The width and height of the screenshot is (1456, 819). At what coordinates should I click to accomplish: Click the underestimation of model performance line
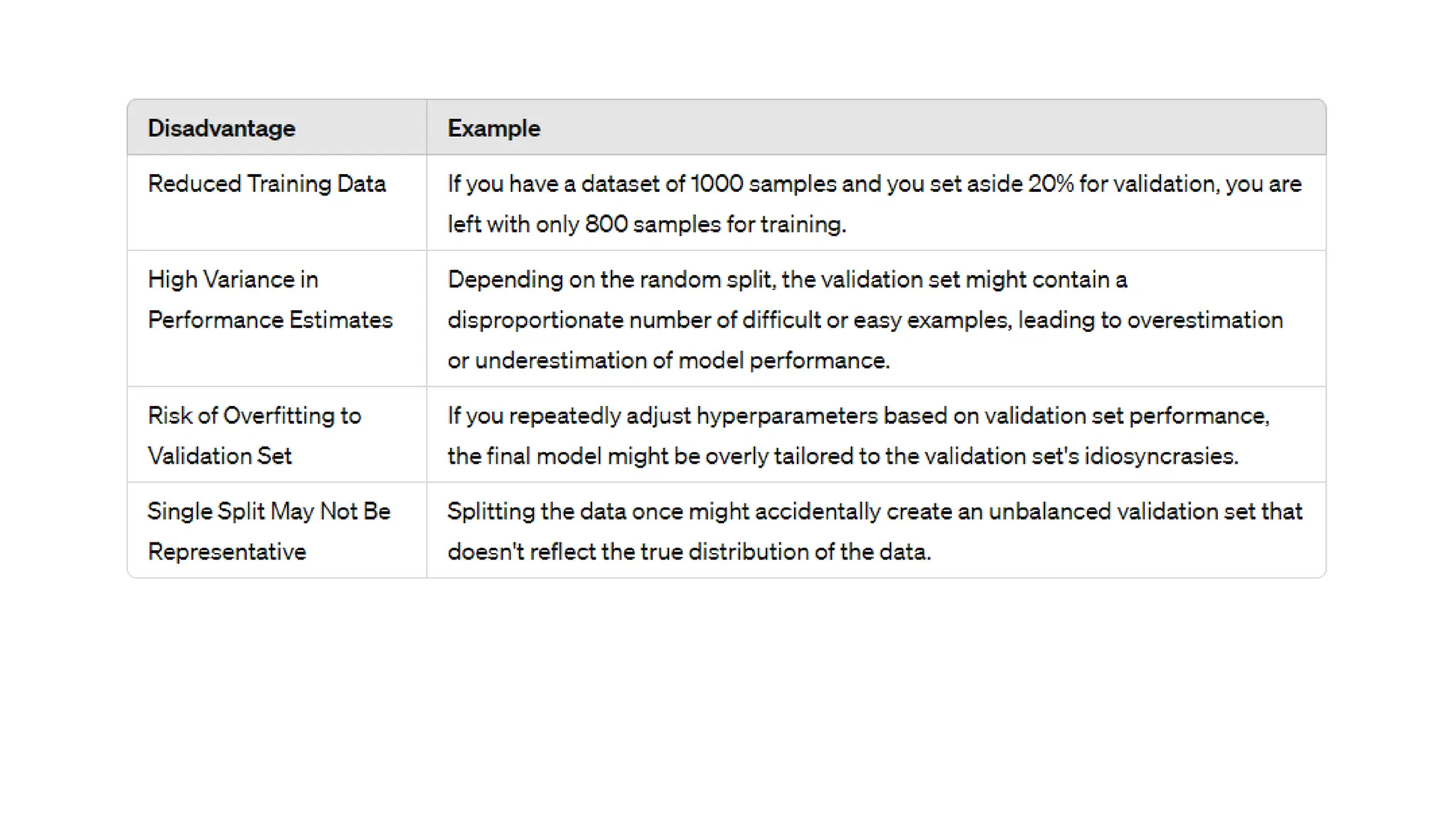668,360
